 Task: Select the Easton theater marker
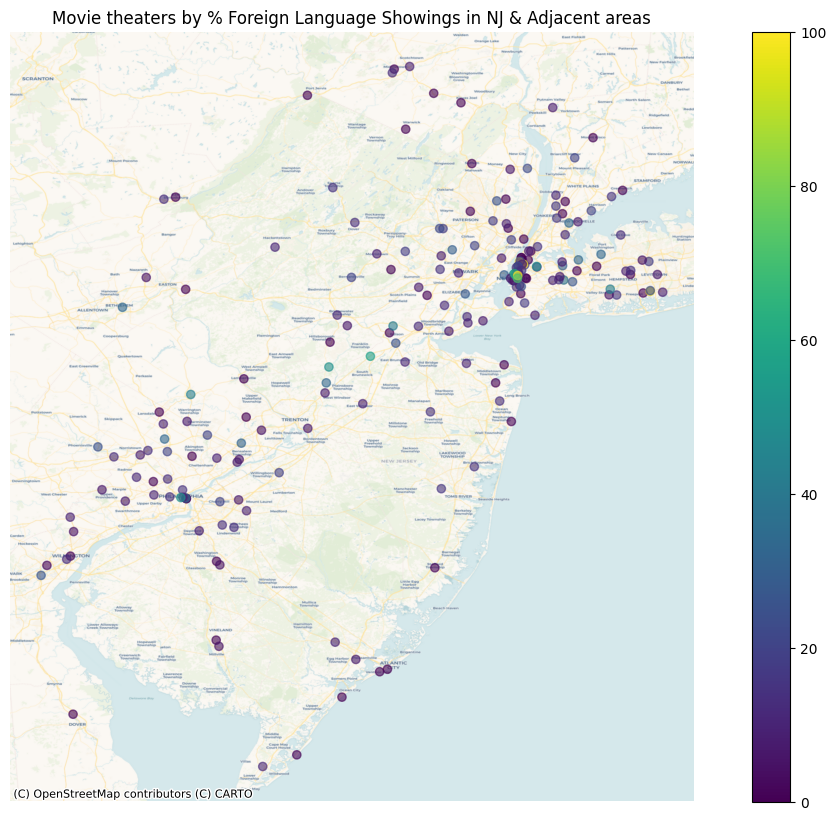[185, 290]
